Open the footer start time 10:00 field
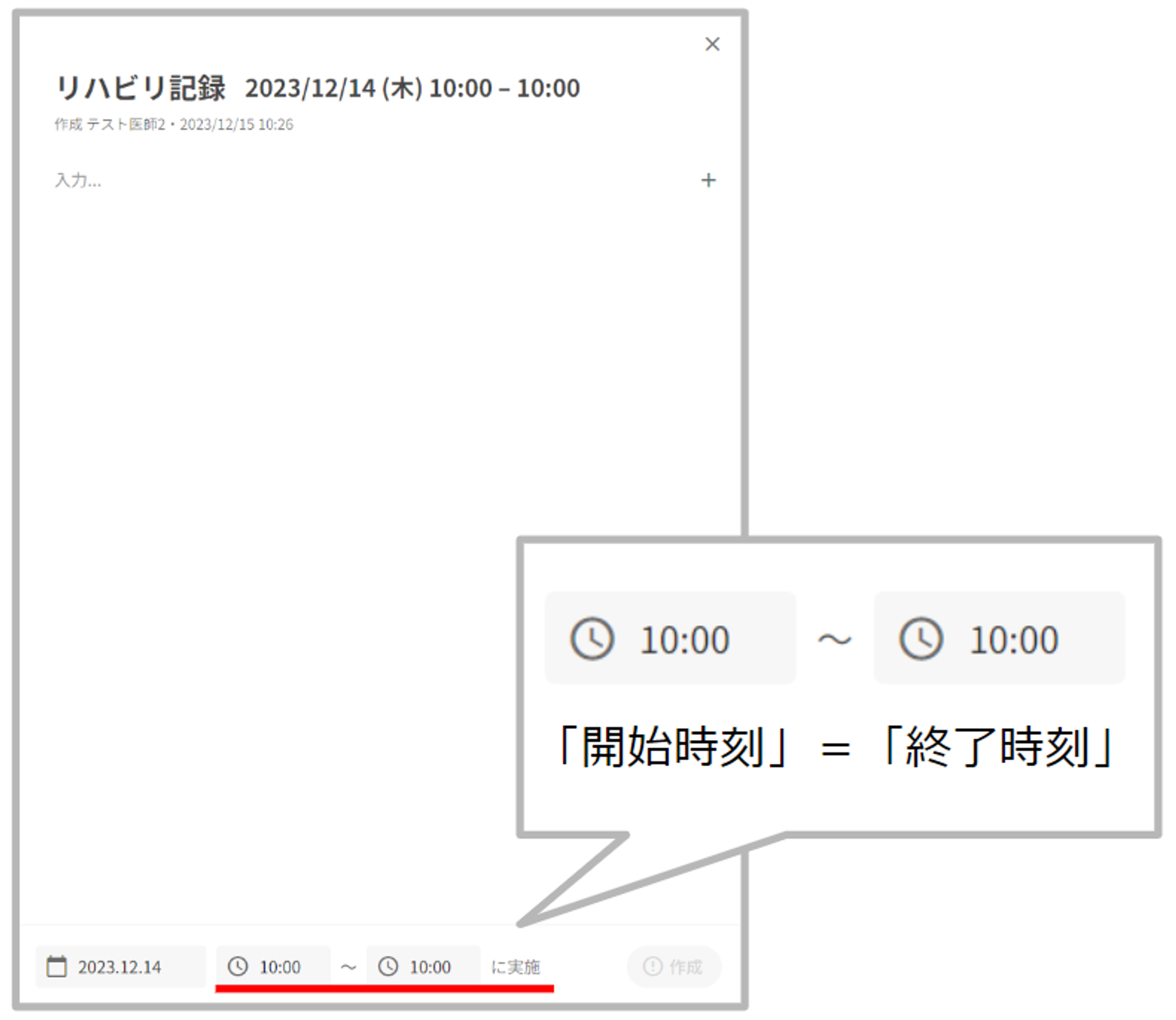The height and width of the screenshot is (1020, 1176). point(280,967)
